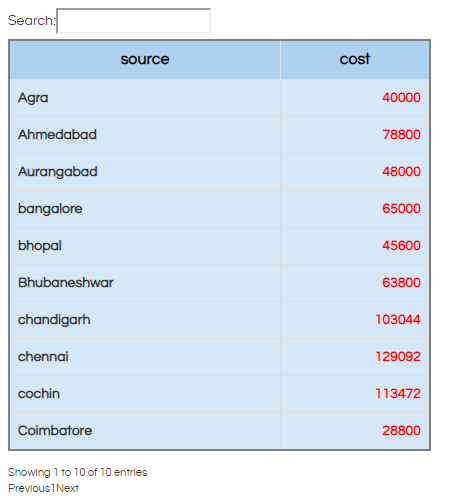Select the Coimbatore source cell
Viewport: 459px width, 496px height.
click(145, 431)
